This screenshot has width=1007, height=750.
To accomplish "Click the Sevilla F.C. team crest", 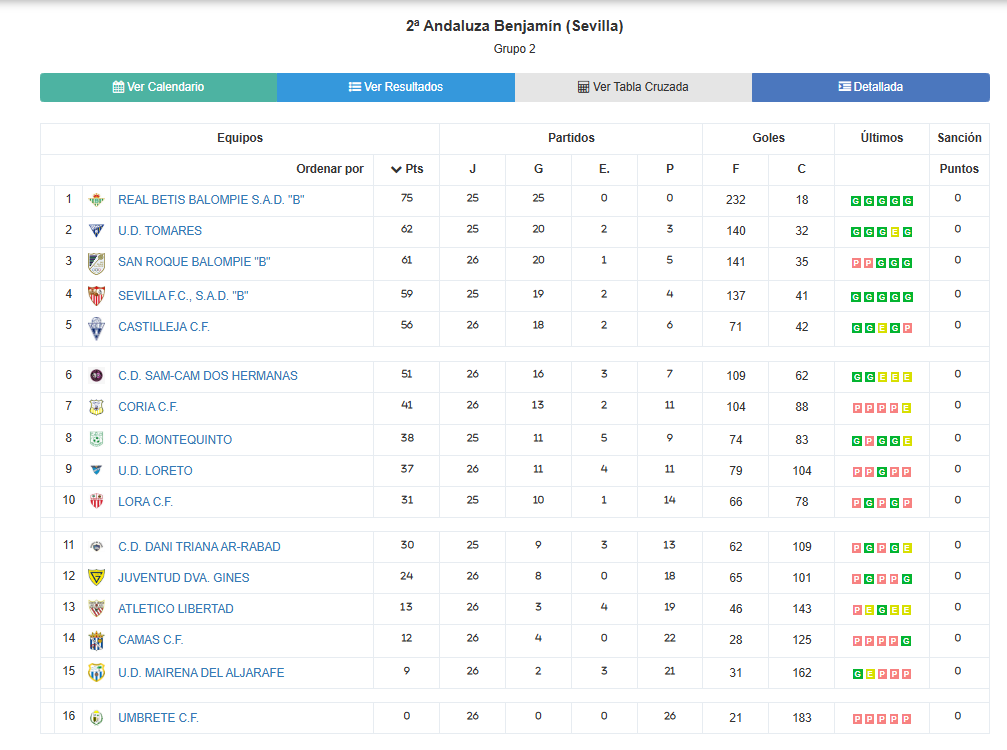I will click(96, 296).
